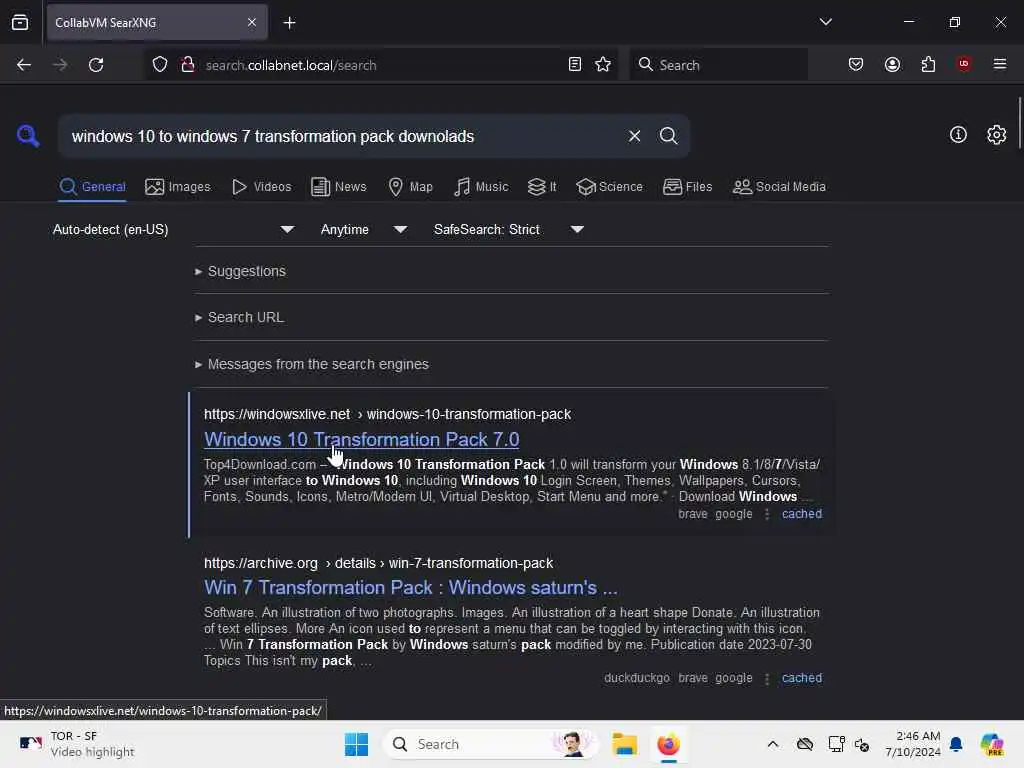Open SearXNG preferences gear
Viewport: 1024px width, 768px height.
(996, 135)
